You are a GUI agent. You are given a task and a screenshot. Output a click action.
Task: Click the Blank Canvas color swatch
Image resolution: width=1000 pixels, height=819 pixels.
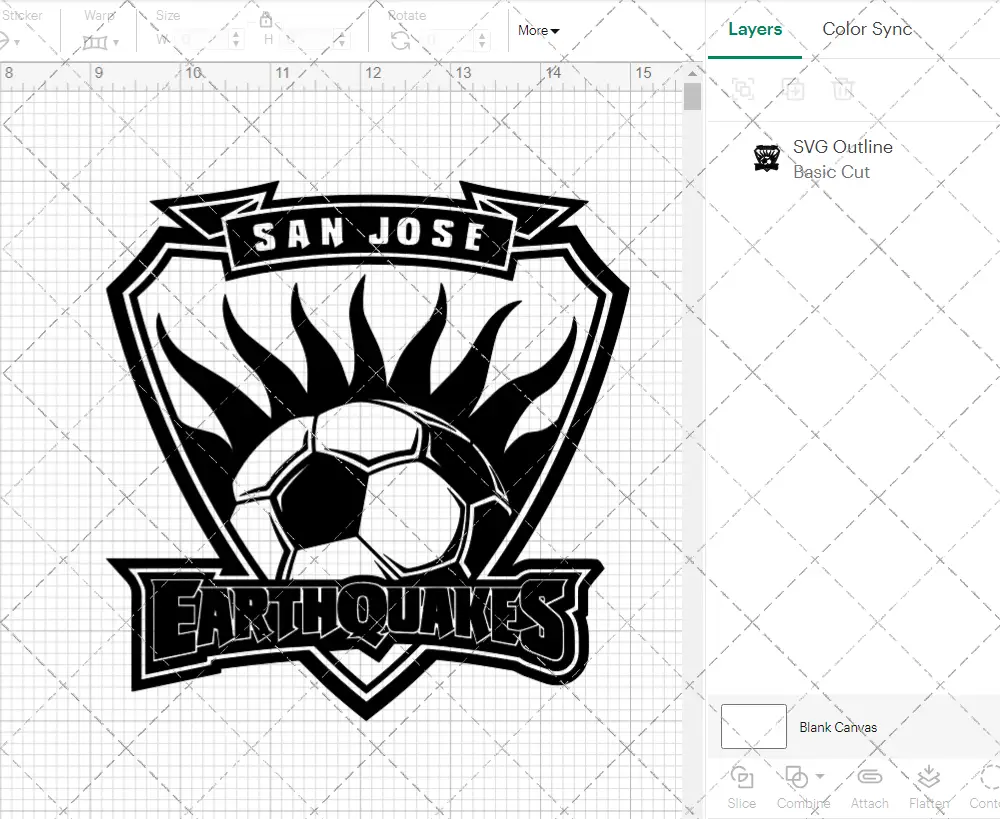click(x=753, y=727)
